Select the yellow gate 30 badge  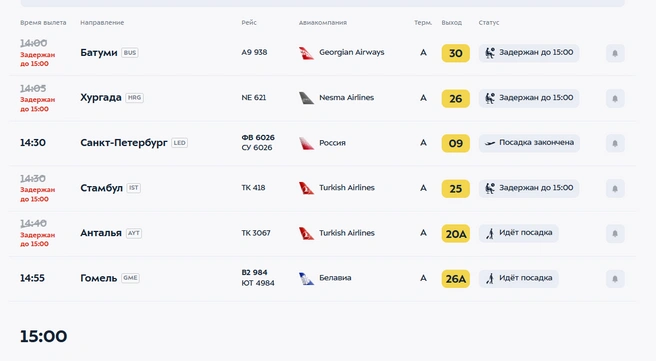pyautogui.click(x=456, y=53)
